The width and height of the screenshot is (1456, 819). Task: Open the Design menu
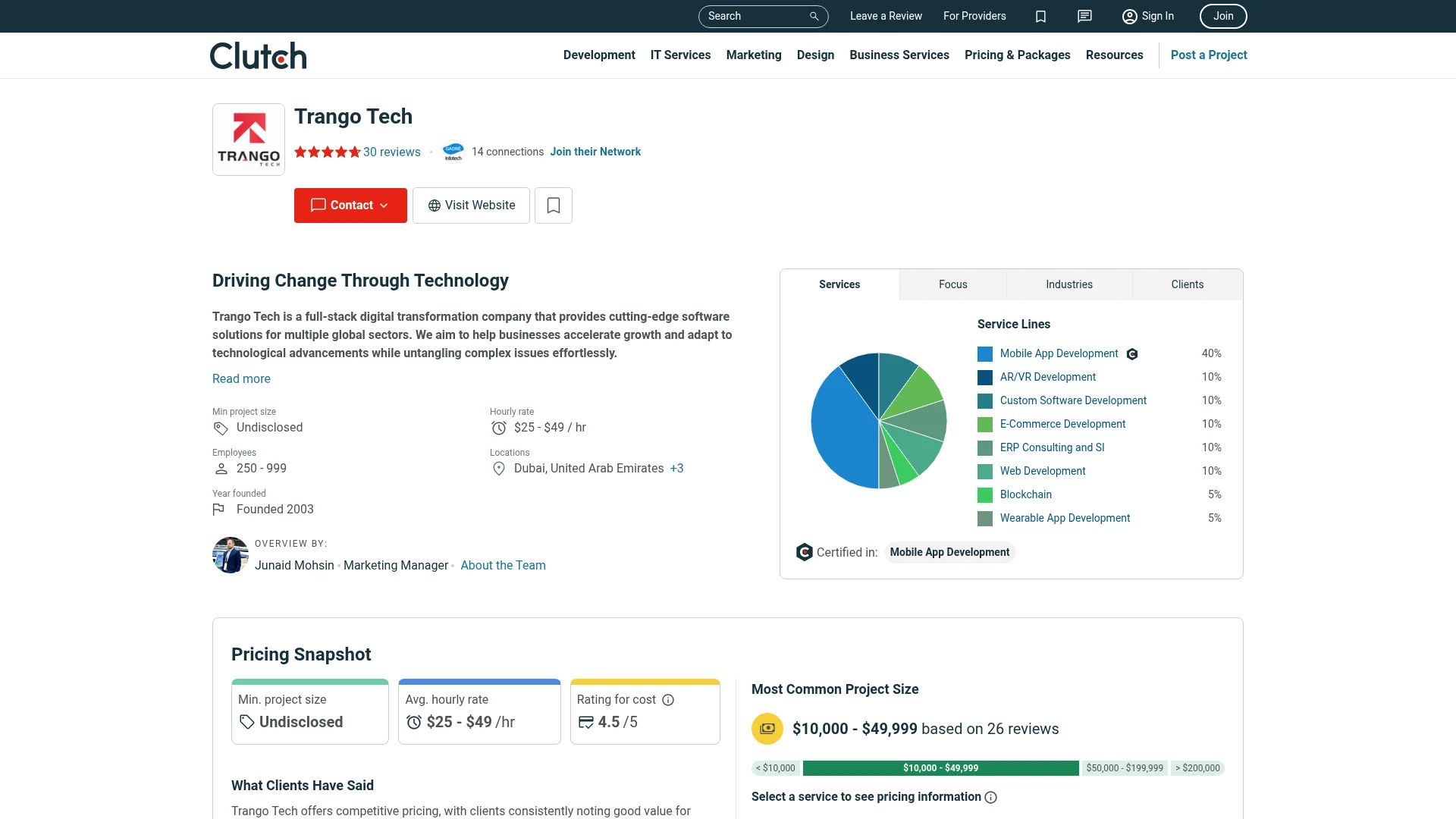tap(815, 55)
